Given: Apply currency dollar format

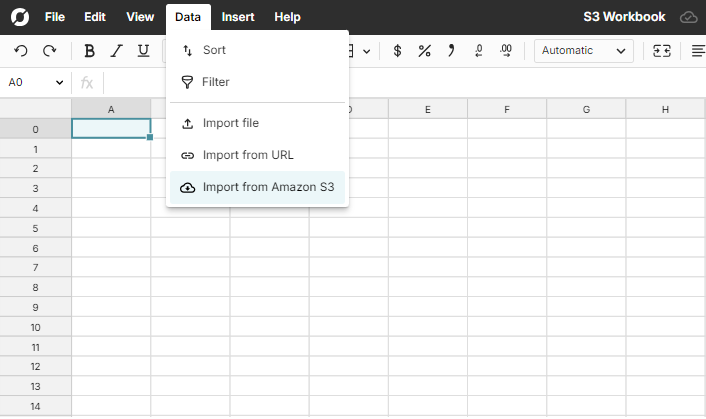Looking at the screenshot, I should [398, 51].
